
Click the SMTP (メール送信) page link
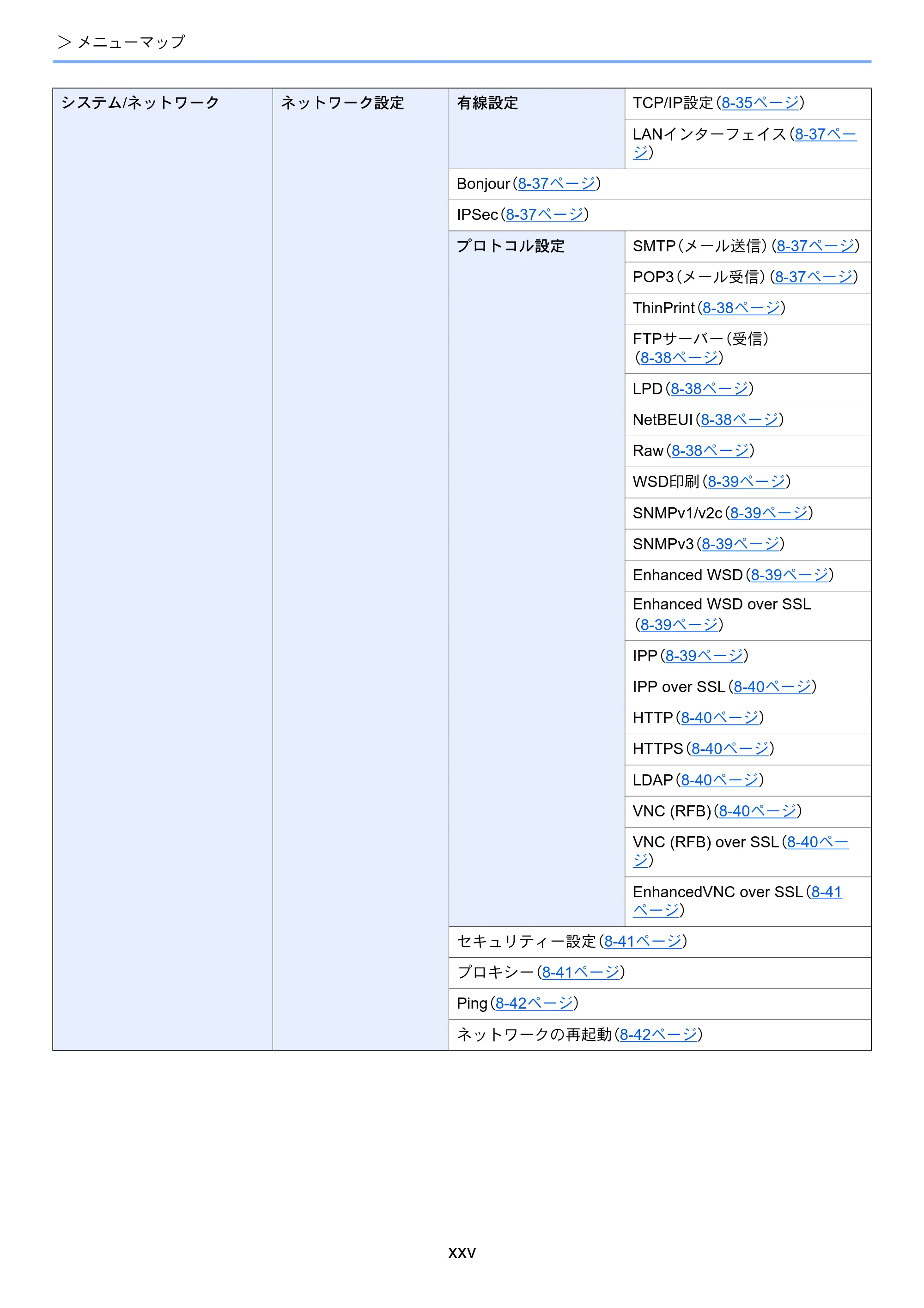tap(815, 246)
